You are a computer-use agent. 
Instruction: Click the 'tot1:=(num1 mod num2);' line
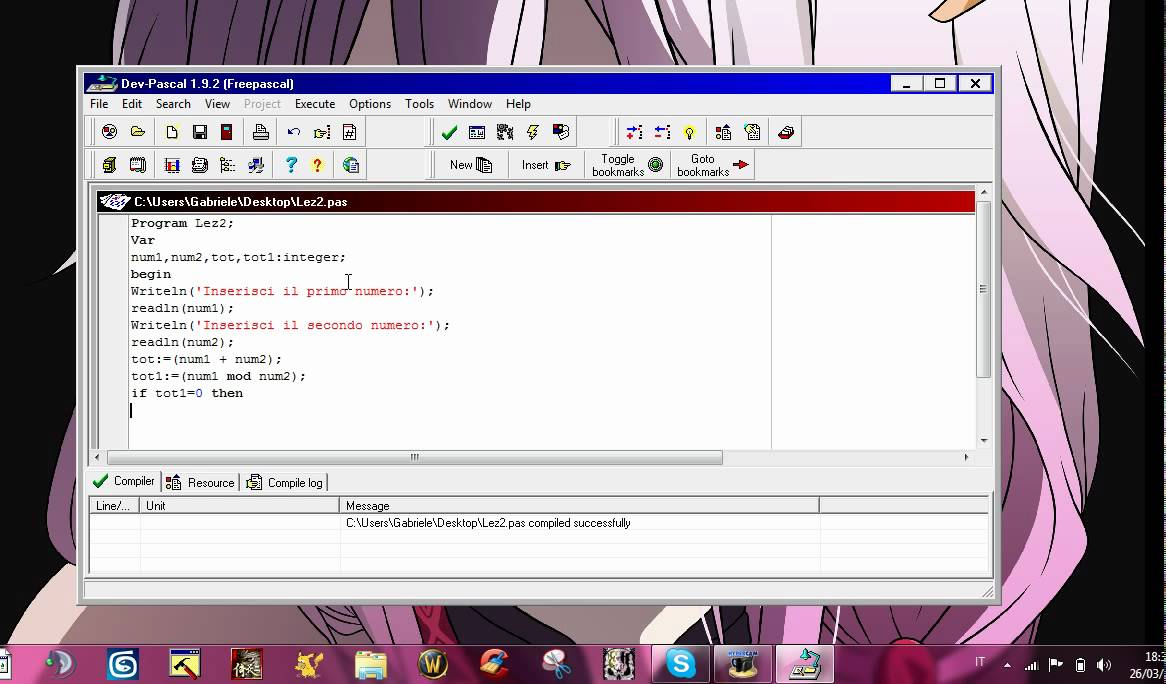click(x=219, y=376)
